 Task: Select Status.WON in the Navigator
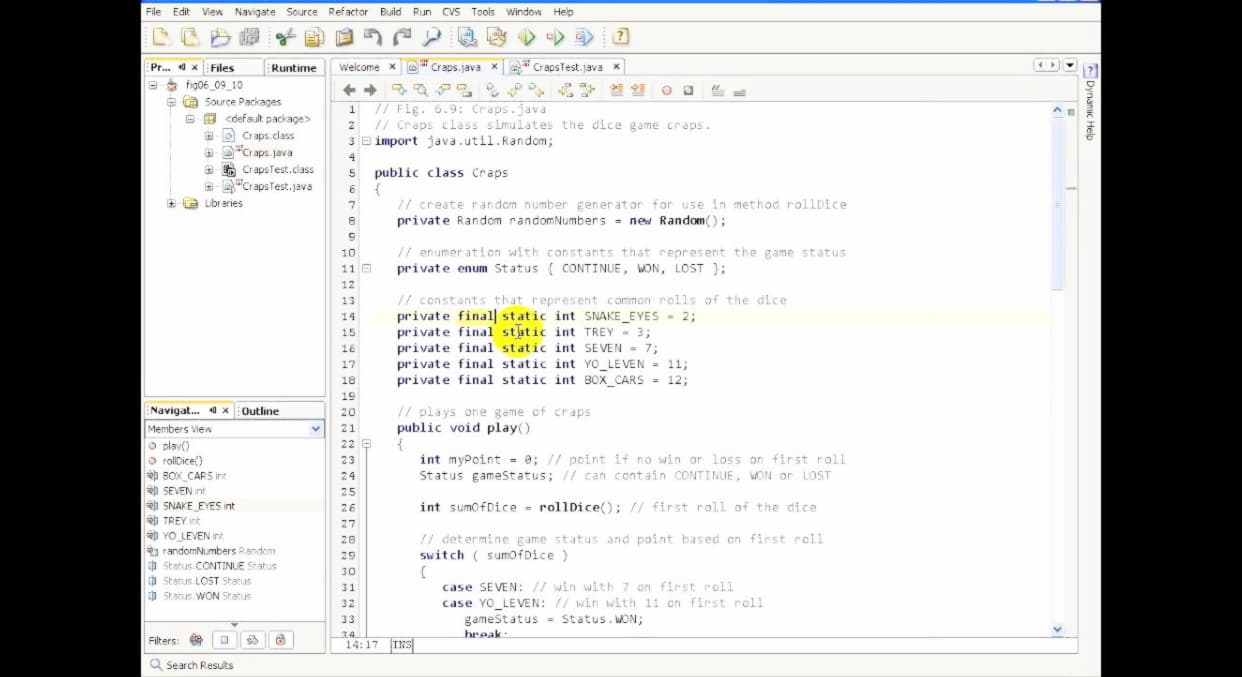[206, 596]
